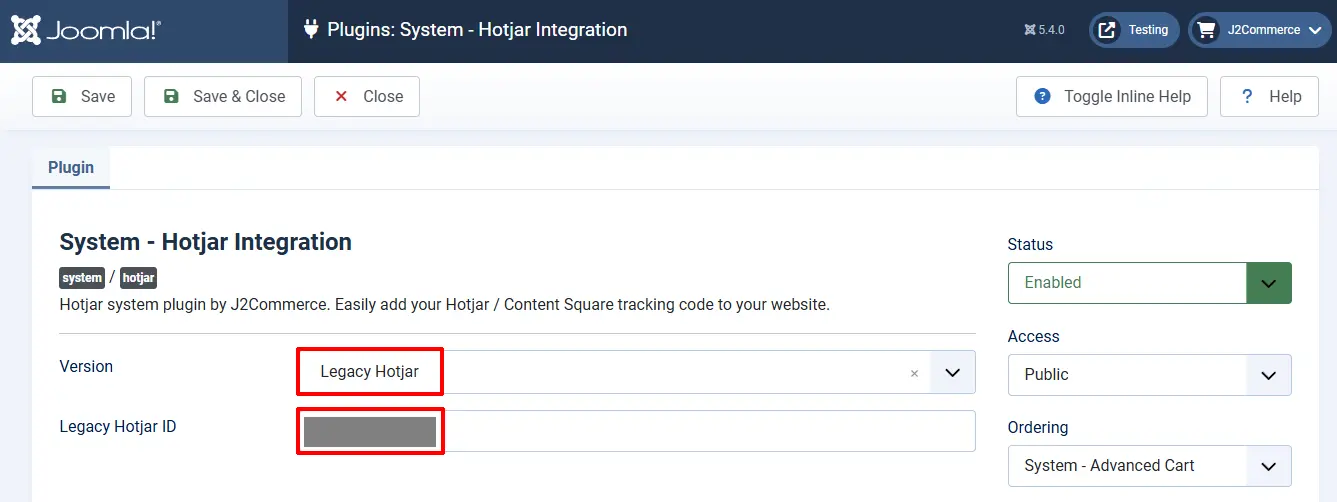Expand the Version dropdown chevron
The image size is (1337, 502).
coord(953,372)
